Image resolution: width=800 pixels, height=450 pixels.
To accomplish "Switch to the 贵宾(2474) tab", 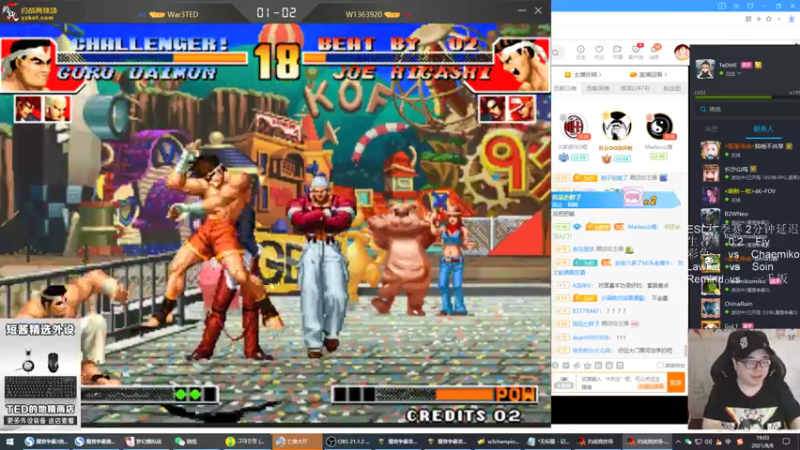I will [635, 88].
